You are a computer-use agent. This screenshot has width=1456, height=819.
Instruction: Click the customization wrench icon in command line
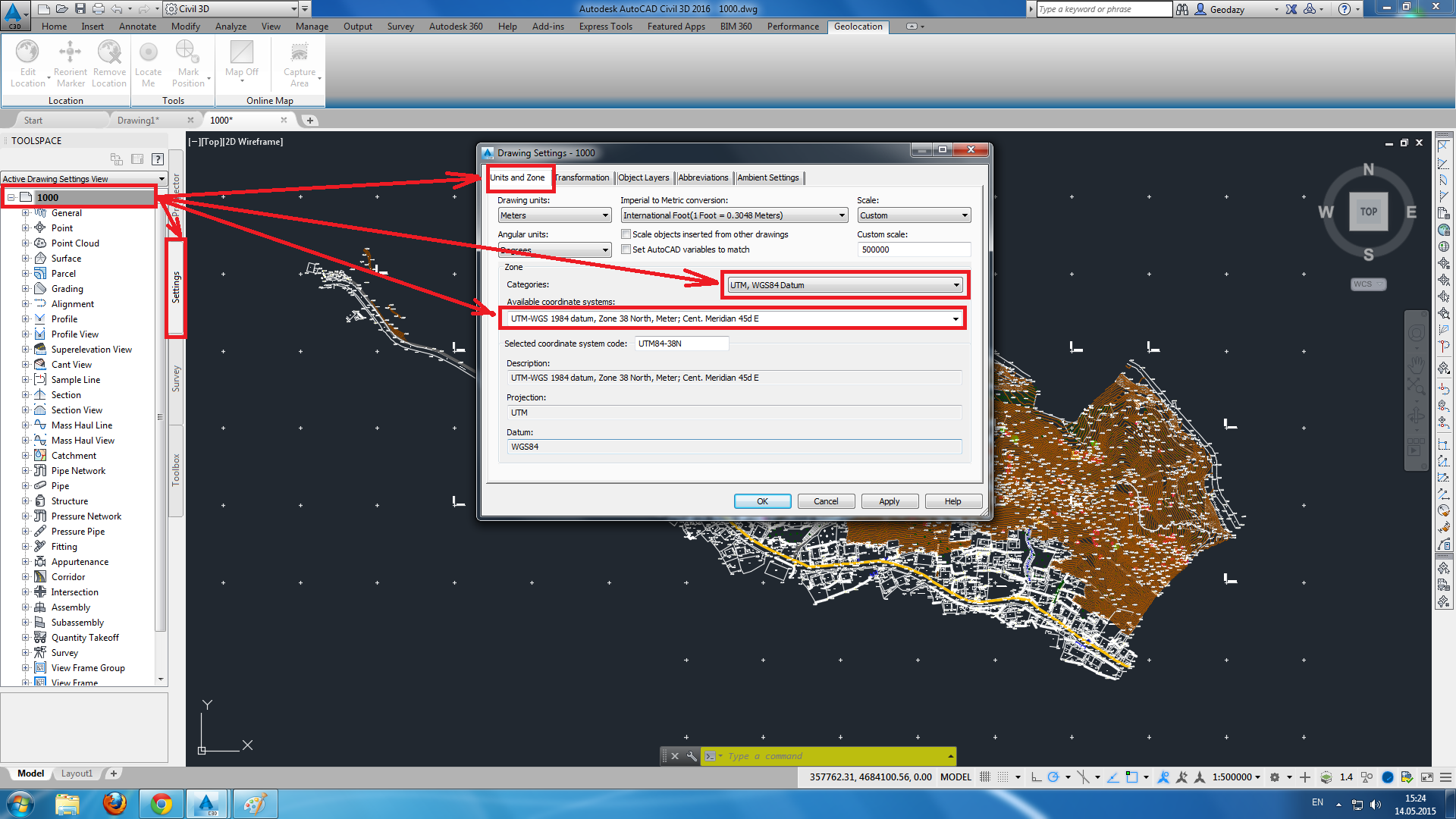pos(691,756)
